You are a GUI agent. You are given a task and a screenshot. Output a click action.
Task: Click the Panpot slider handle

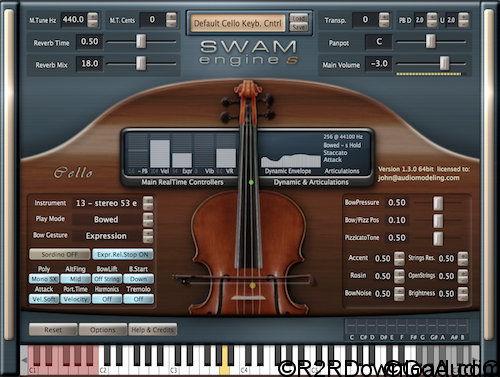point(431,41)
